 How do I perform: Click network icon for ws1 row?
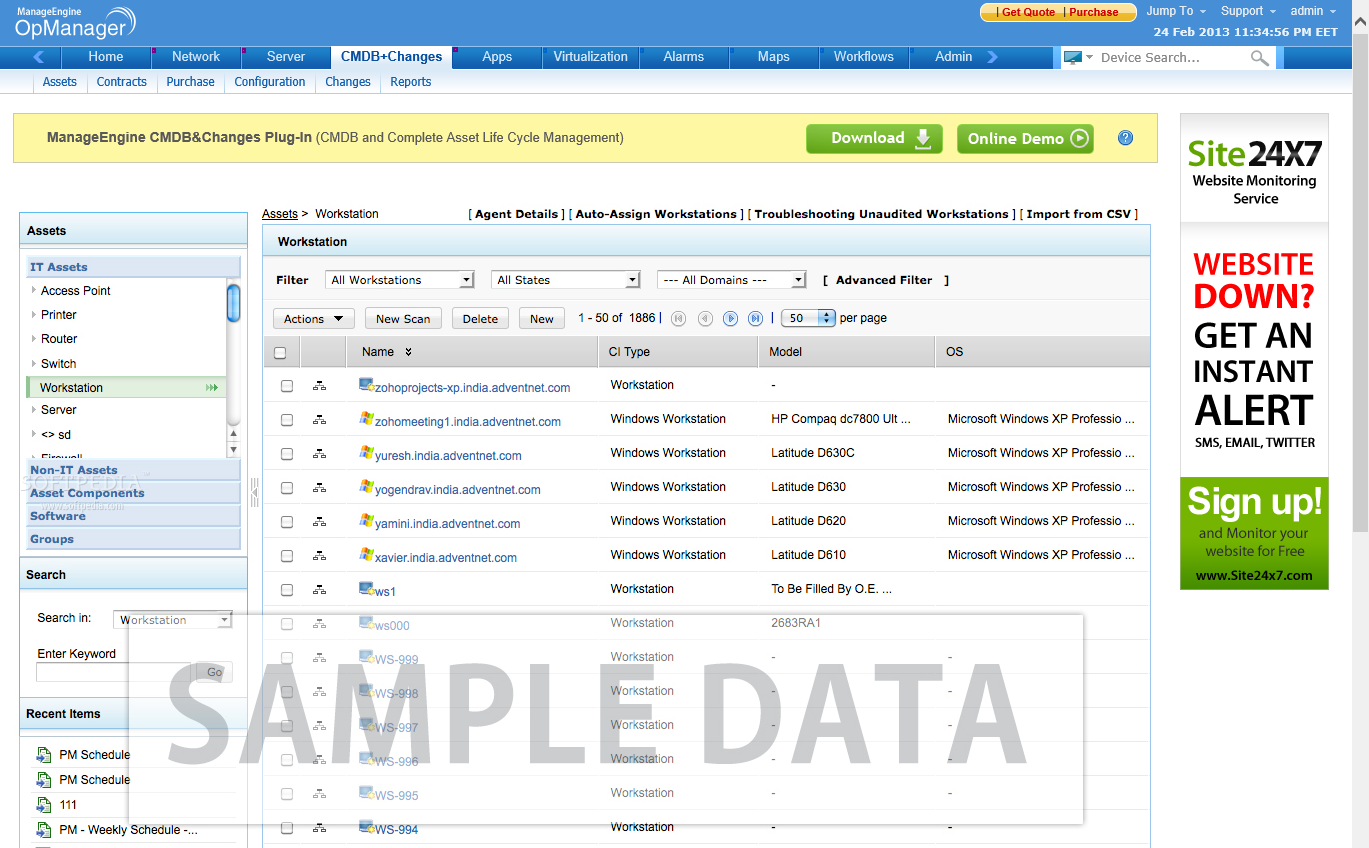point(319,590)
